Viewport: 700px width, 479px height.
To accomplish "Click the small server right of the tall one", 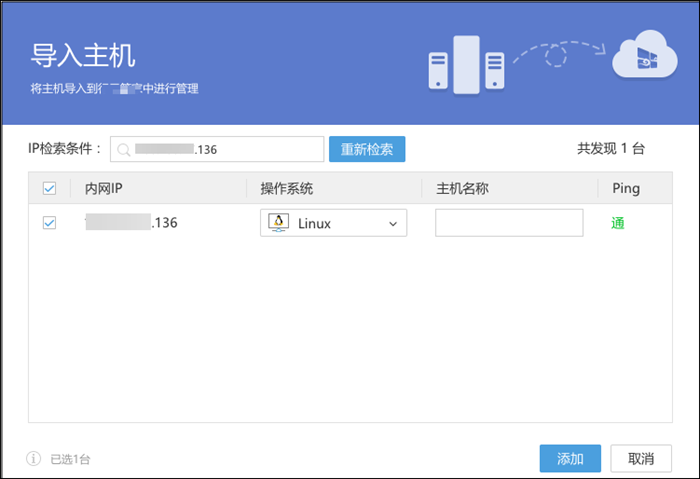I will pos(494,72).
